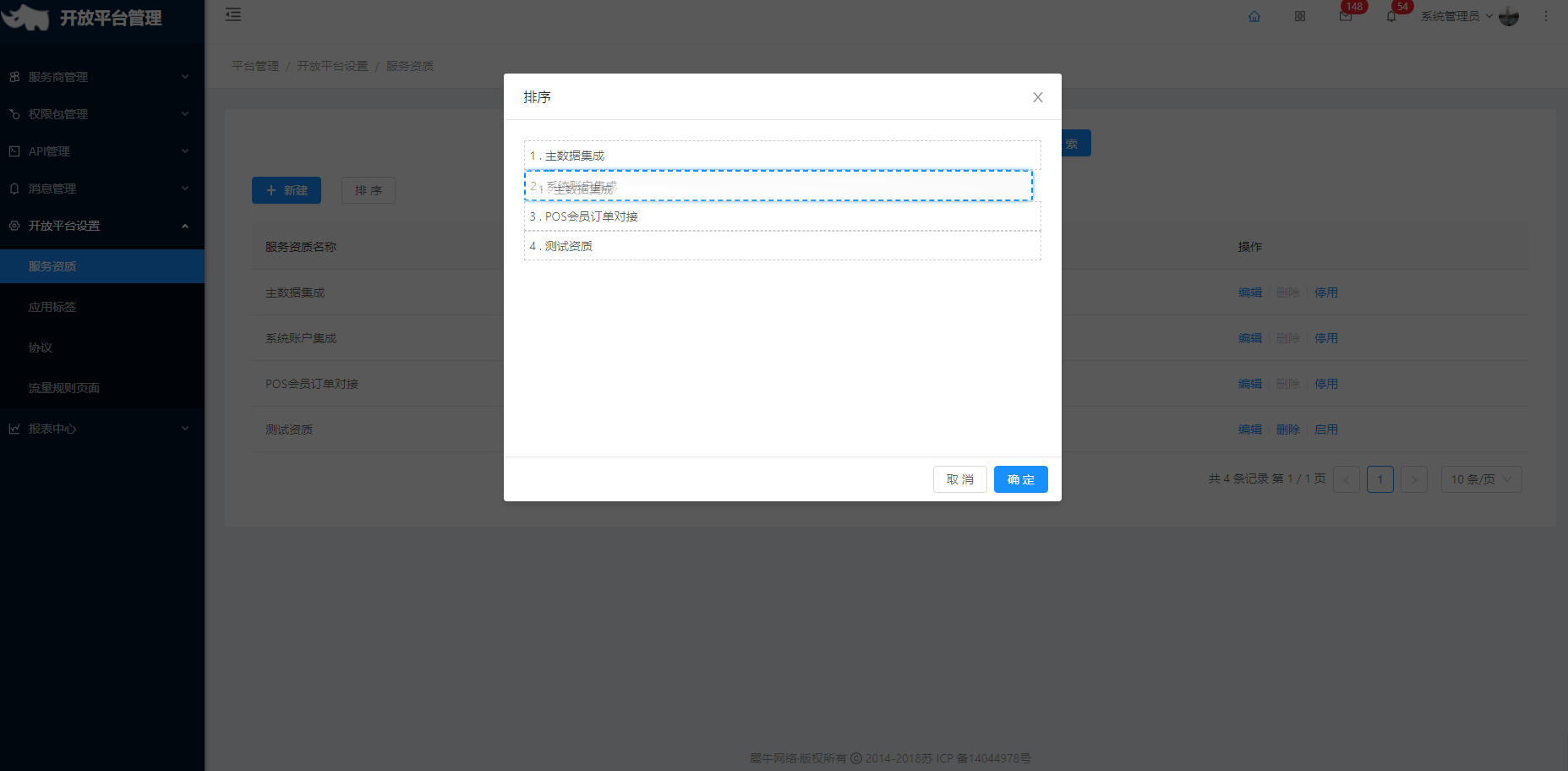Go to the next page with the right arrow

click(x=1414, y=479)
